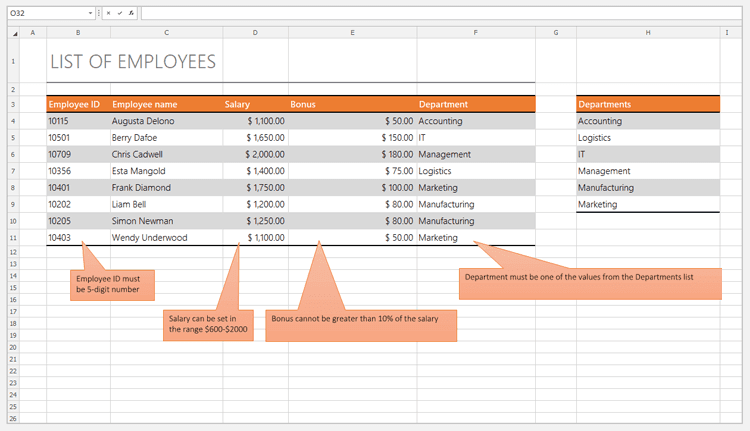This screenshot has width=750, height=431.
Task: Click the Employee name header cell
Action: pos(166,104)
